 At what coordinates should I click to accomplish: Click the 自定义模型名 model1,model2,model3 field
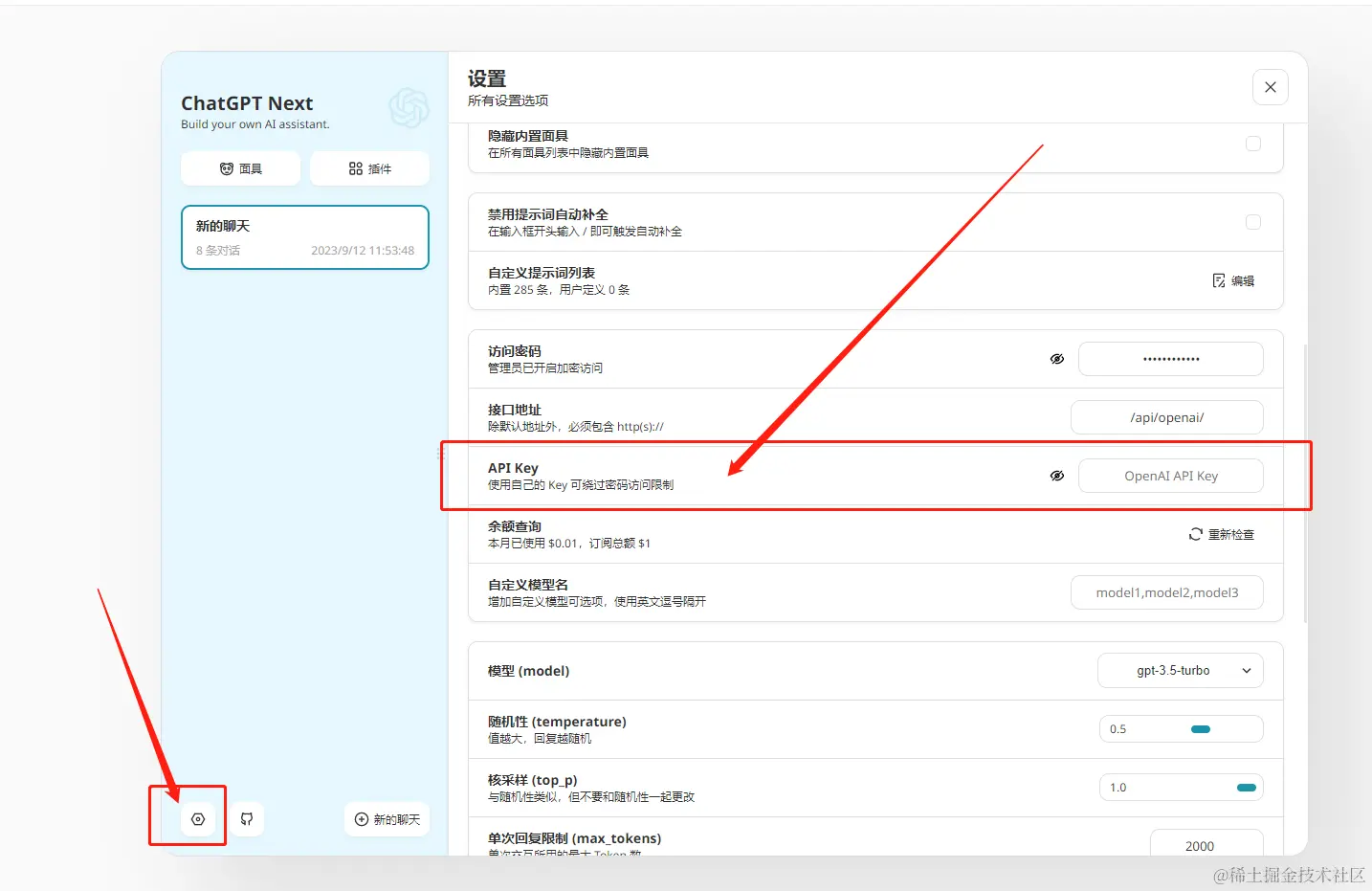pyautogui.click(x=1167, y=592)
